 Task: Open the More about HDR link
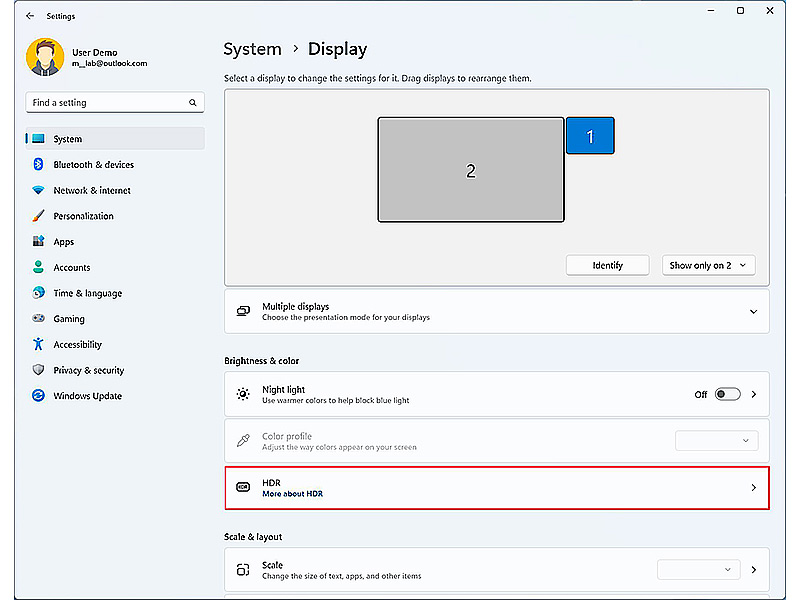point(292,494)
